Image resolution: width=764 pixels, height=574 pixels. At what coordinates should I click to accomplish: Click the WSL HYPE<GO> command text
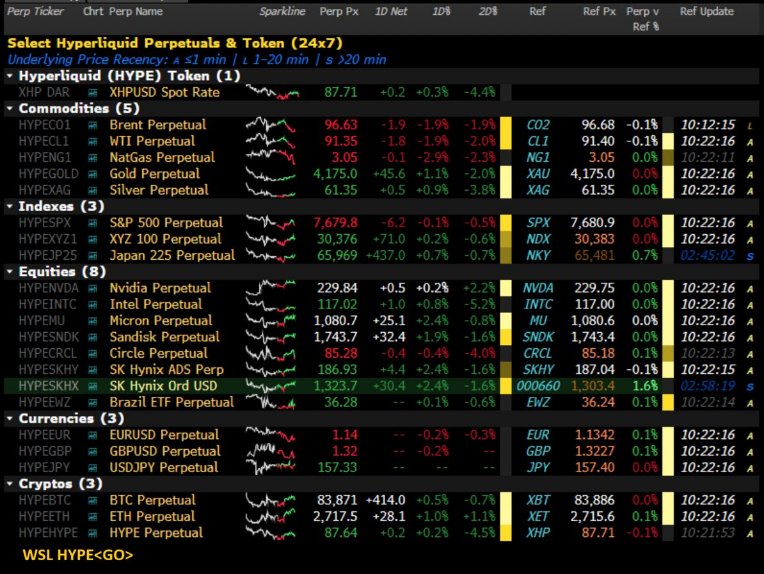tap(78, 555)
